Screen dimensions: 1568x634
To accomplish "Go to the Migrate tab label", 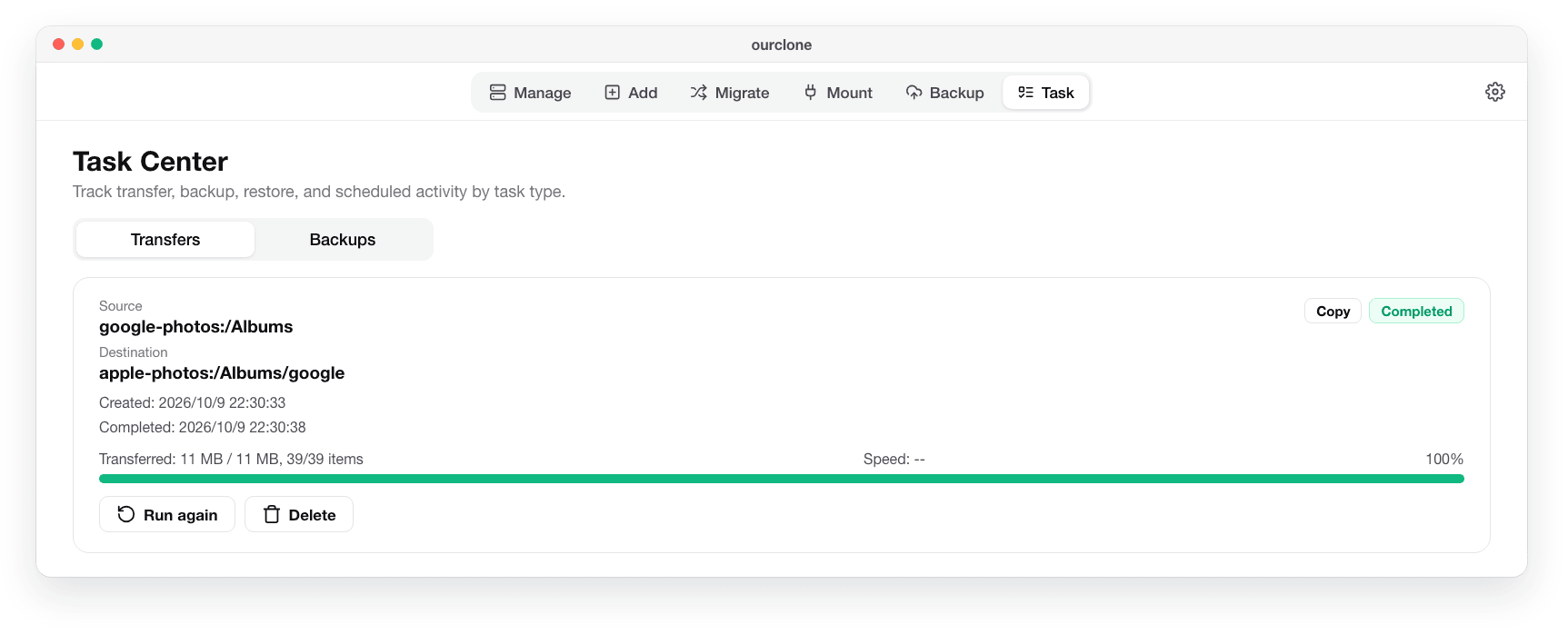I will click(x=742, y=93).
